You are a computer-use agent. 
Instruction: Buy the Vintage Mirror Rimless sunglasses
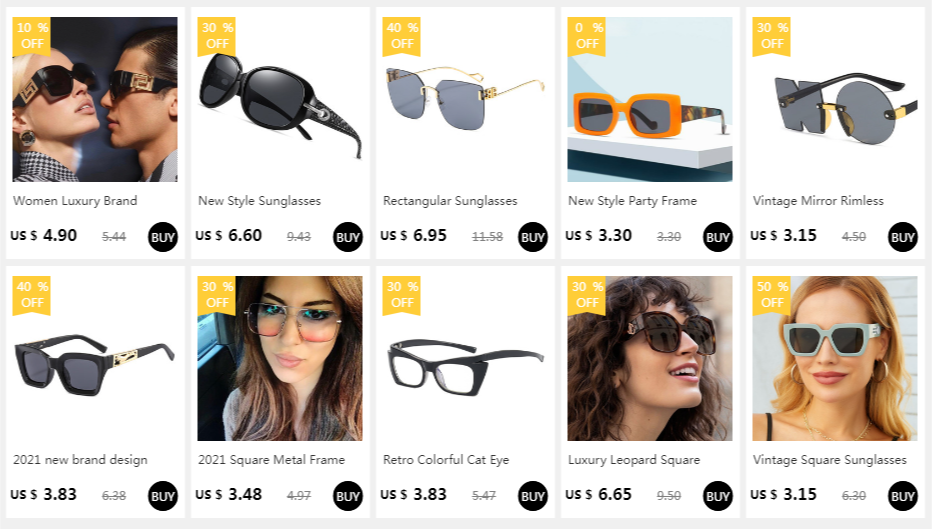tap(902, 237)
